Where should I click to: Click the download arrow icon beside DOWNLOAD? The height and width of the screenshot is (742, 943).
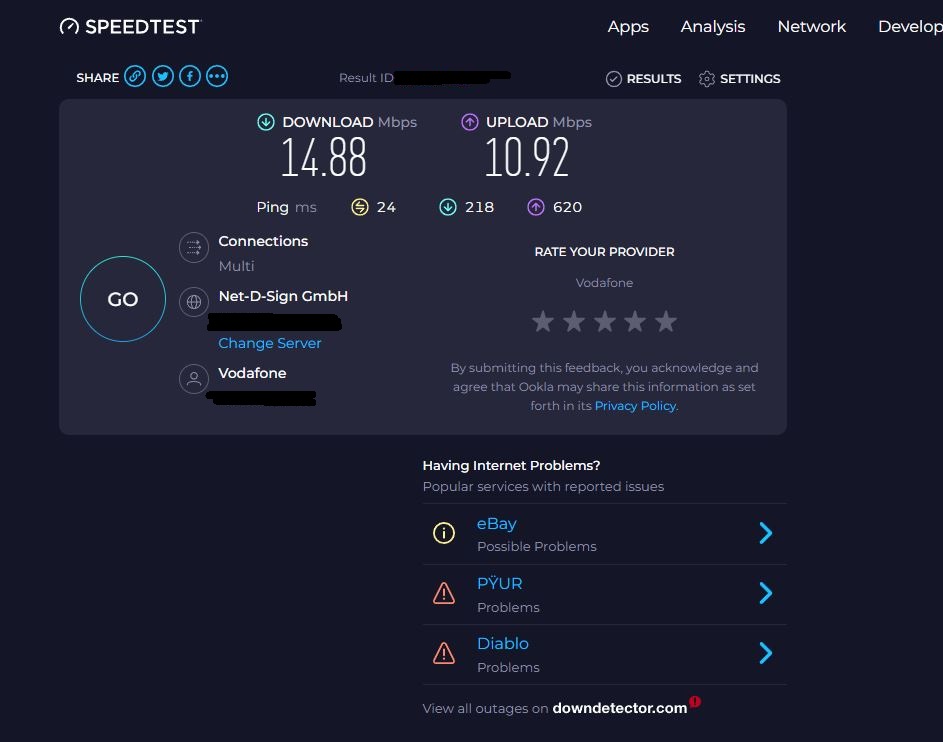tap(266, 122)
